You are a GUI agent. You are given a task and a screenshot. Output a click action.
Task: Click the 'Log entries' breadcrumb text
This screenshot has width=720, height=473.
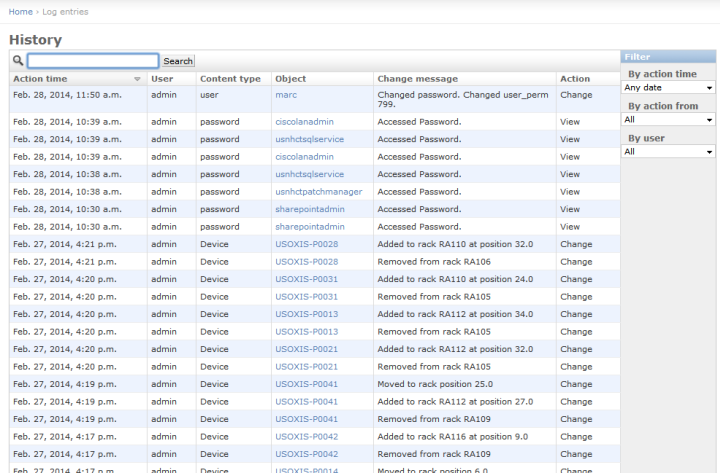coord(65,12)
